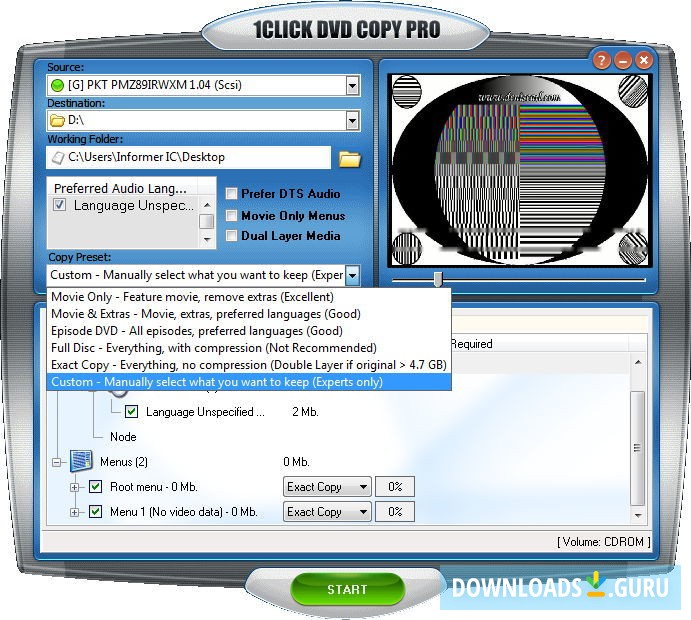
Task: Choose Full Disc preset option
Action: (x=249, y=348)
